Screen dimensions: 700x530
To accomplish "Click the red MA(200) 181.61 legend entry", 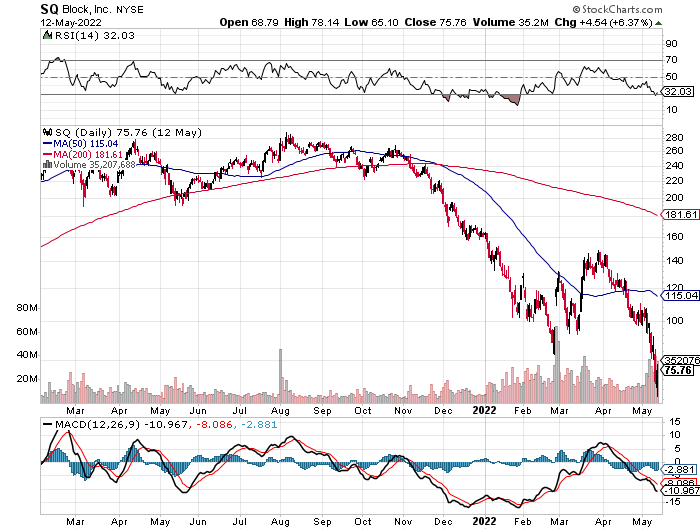I will coord(83,154).
